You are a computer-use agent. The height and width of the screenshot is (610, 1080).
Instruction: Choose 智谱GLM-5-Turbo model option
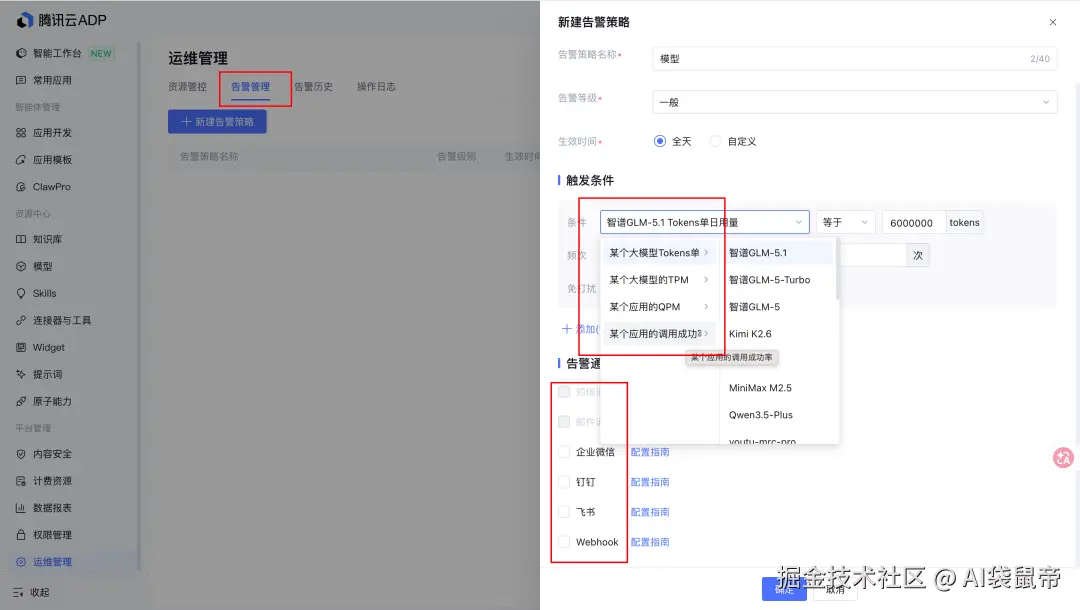point(778,280)
